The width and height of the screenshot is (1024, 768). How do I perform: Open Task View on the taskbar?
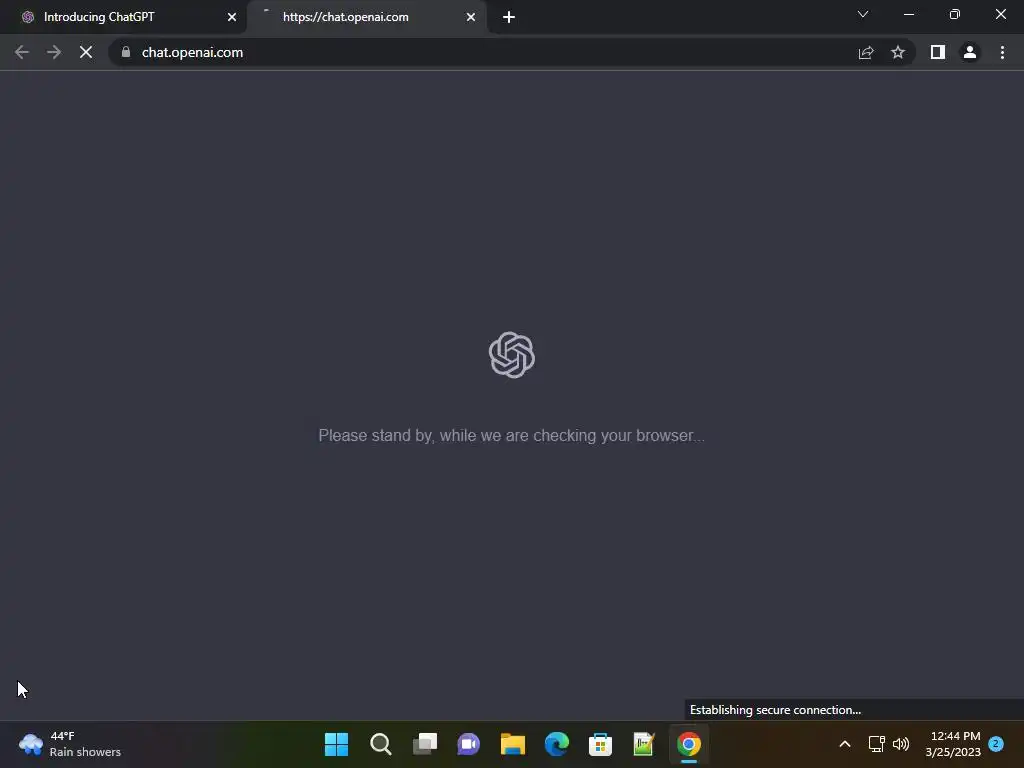[x=425, y=744]
